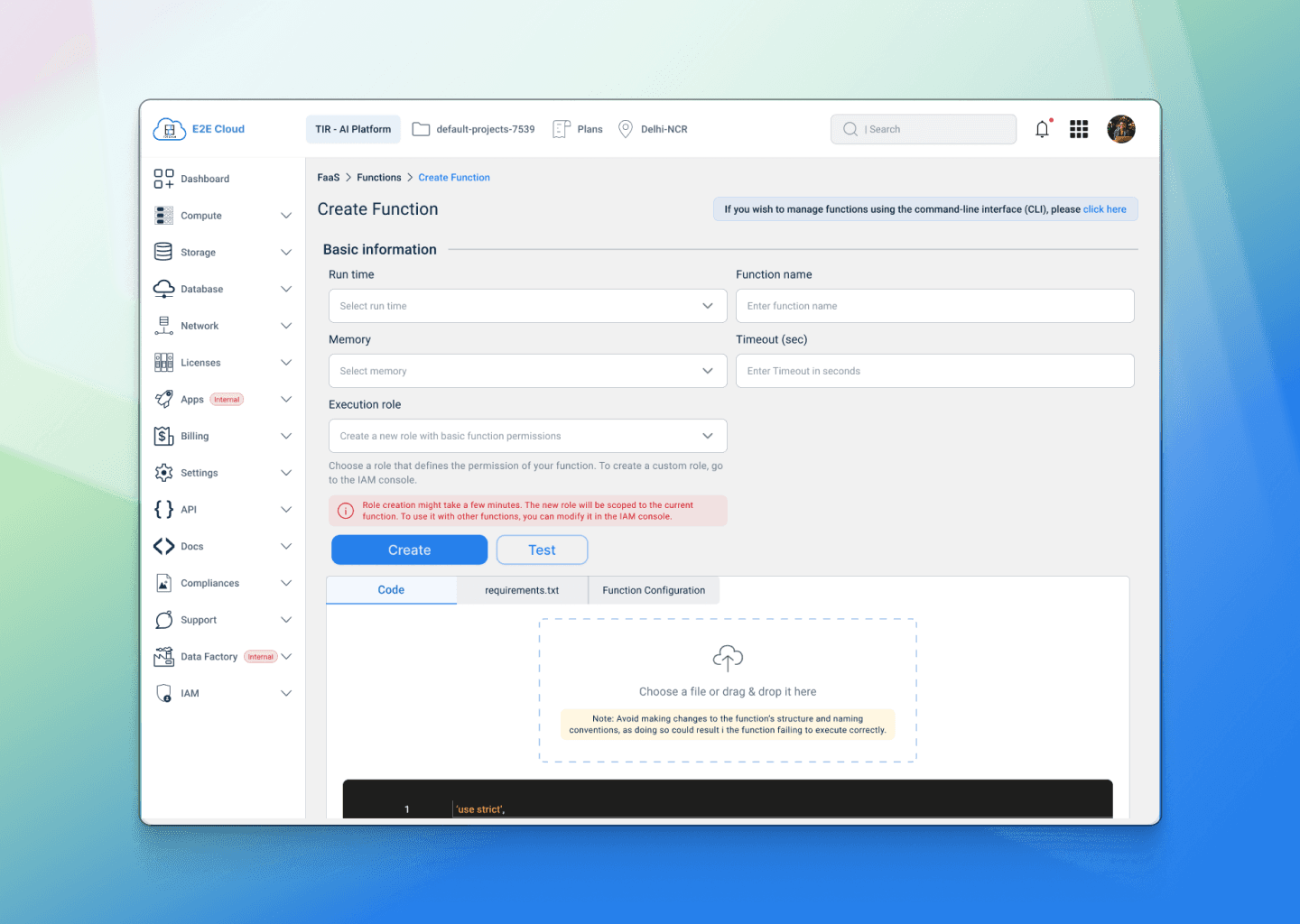Click the Network icon in sidebar
Image resolution: width=1300 pixels, height=924 pixels.
point(163,326)
